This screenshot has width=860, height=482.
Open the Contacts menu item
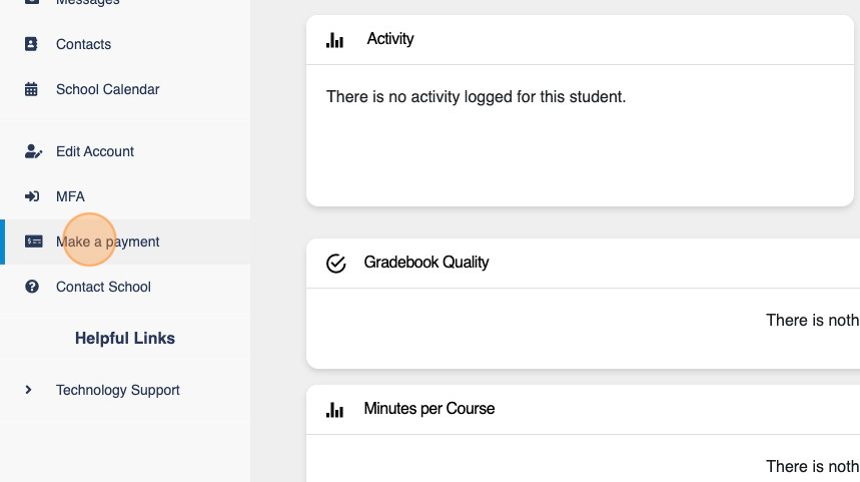[x=83, y=44]
